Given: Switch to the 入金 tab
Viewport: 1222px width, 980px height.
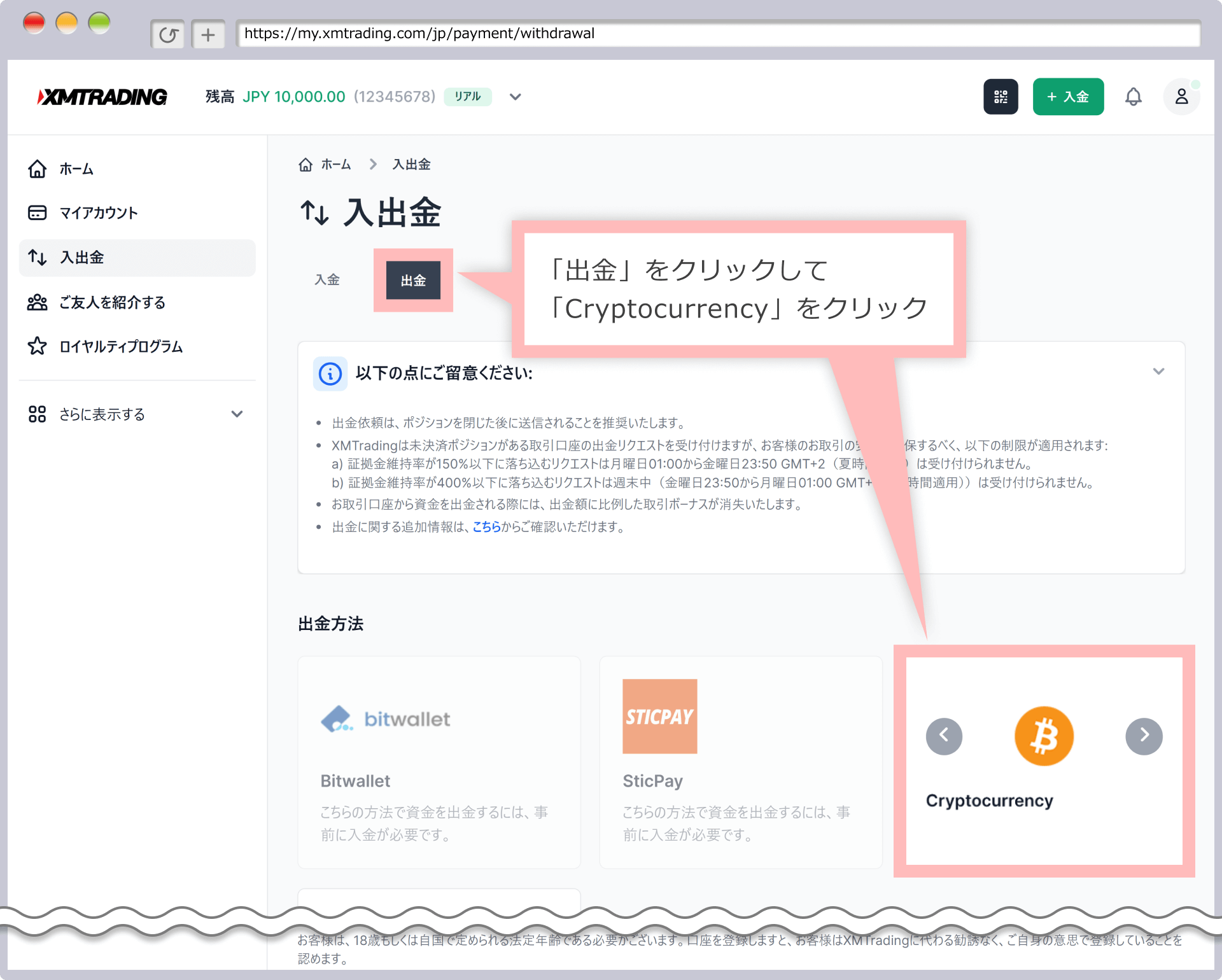Looking at the screenshot, I should (x=327, y=280).
